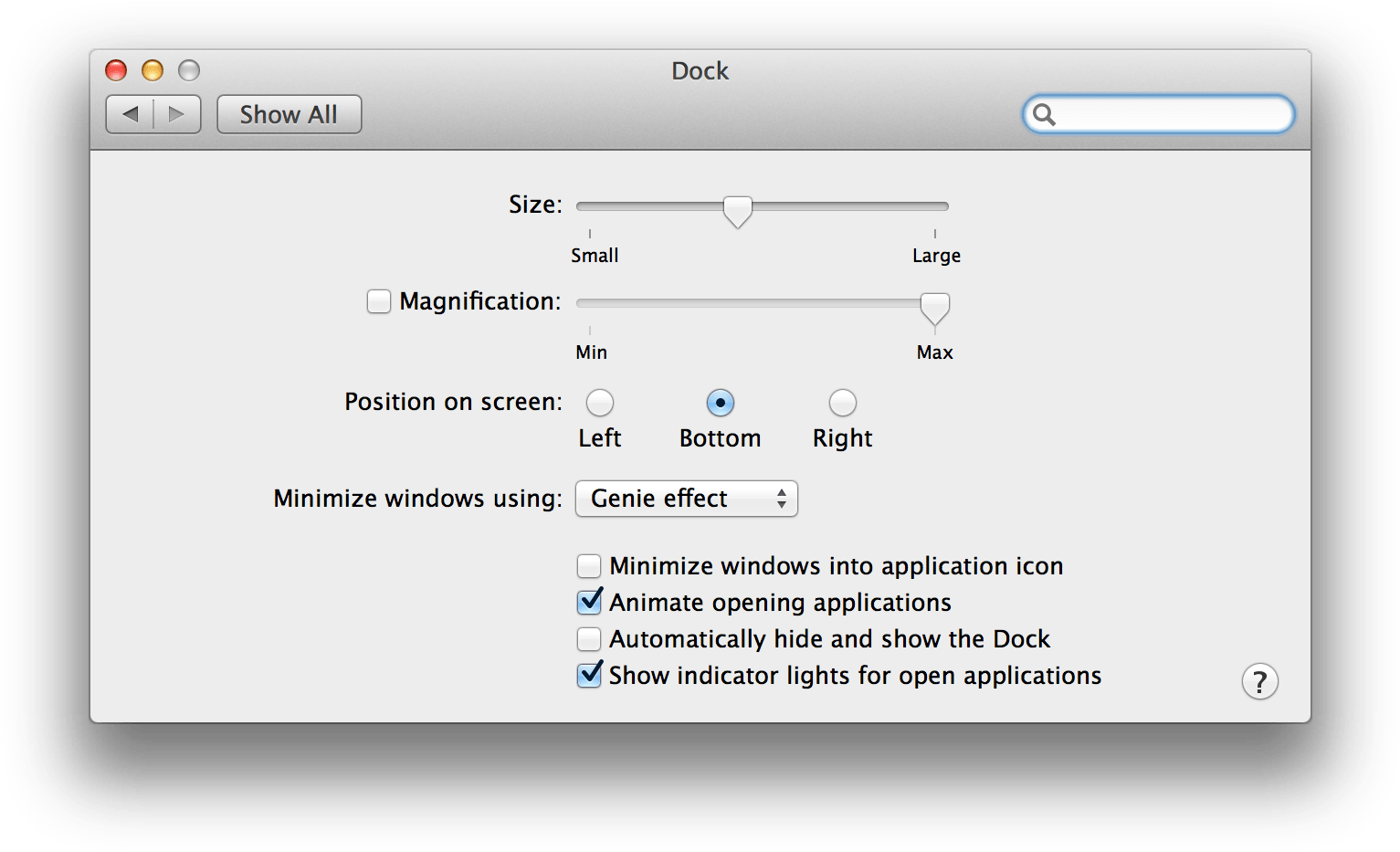
Task: Select the Right screen position
Action: 842,402
